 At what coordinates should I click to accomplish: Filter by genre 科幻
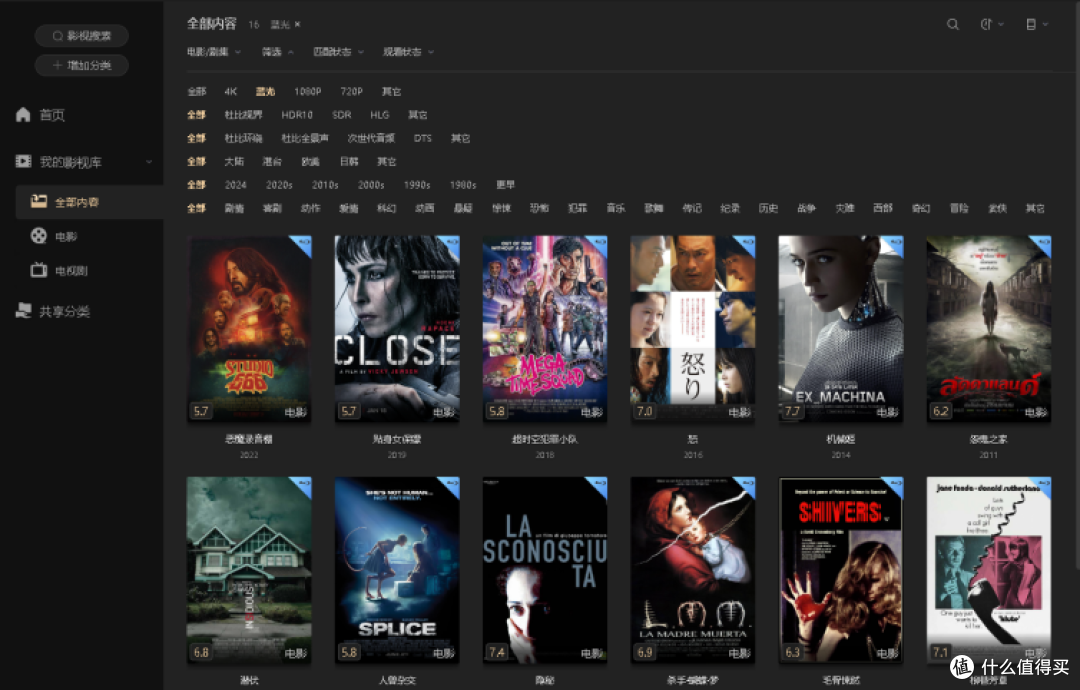point(386,209)
